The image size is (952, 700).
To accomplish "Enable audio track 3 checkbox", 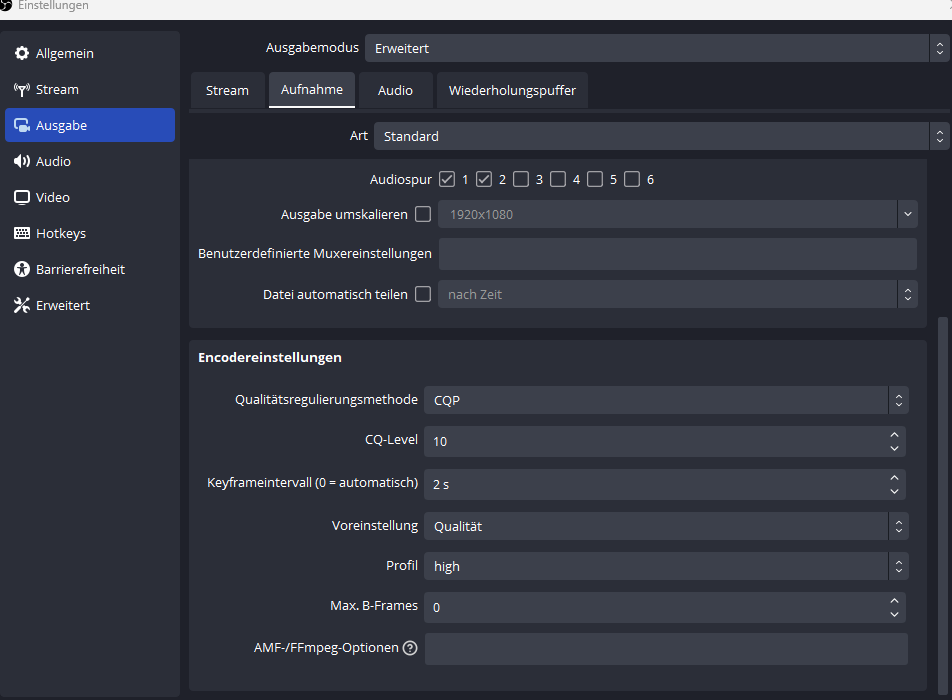I will pos(521,179).
